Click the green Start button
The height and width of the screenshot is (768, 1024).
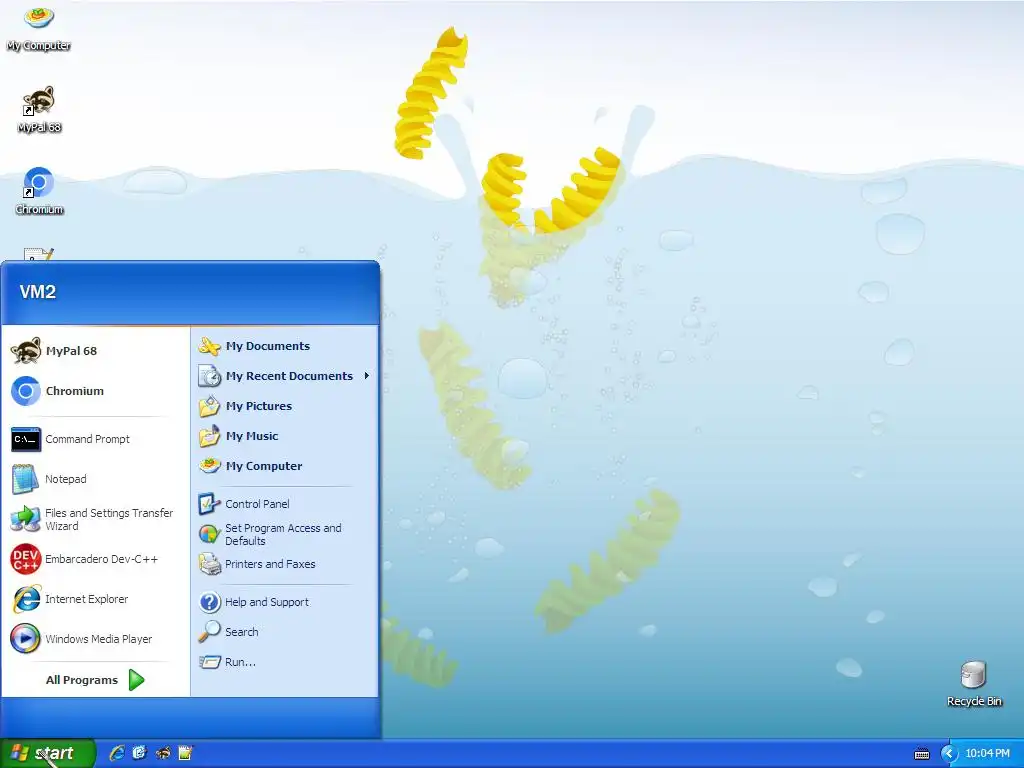pos(47,753)
